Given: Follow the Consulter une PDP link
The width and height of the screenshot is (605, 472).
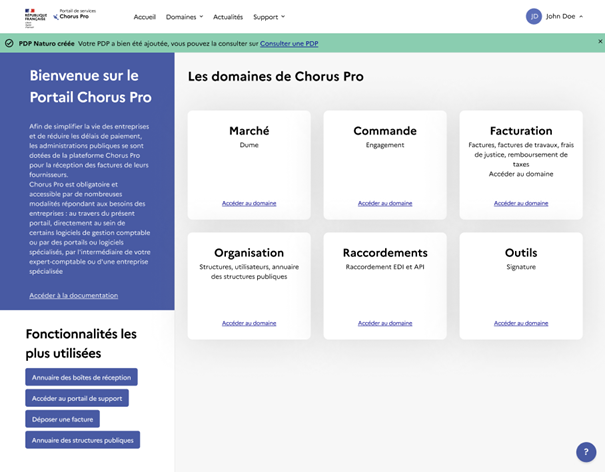Looking at the screenshot, I should (x=289, y=44).
